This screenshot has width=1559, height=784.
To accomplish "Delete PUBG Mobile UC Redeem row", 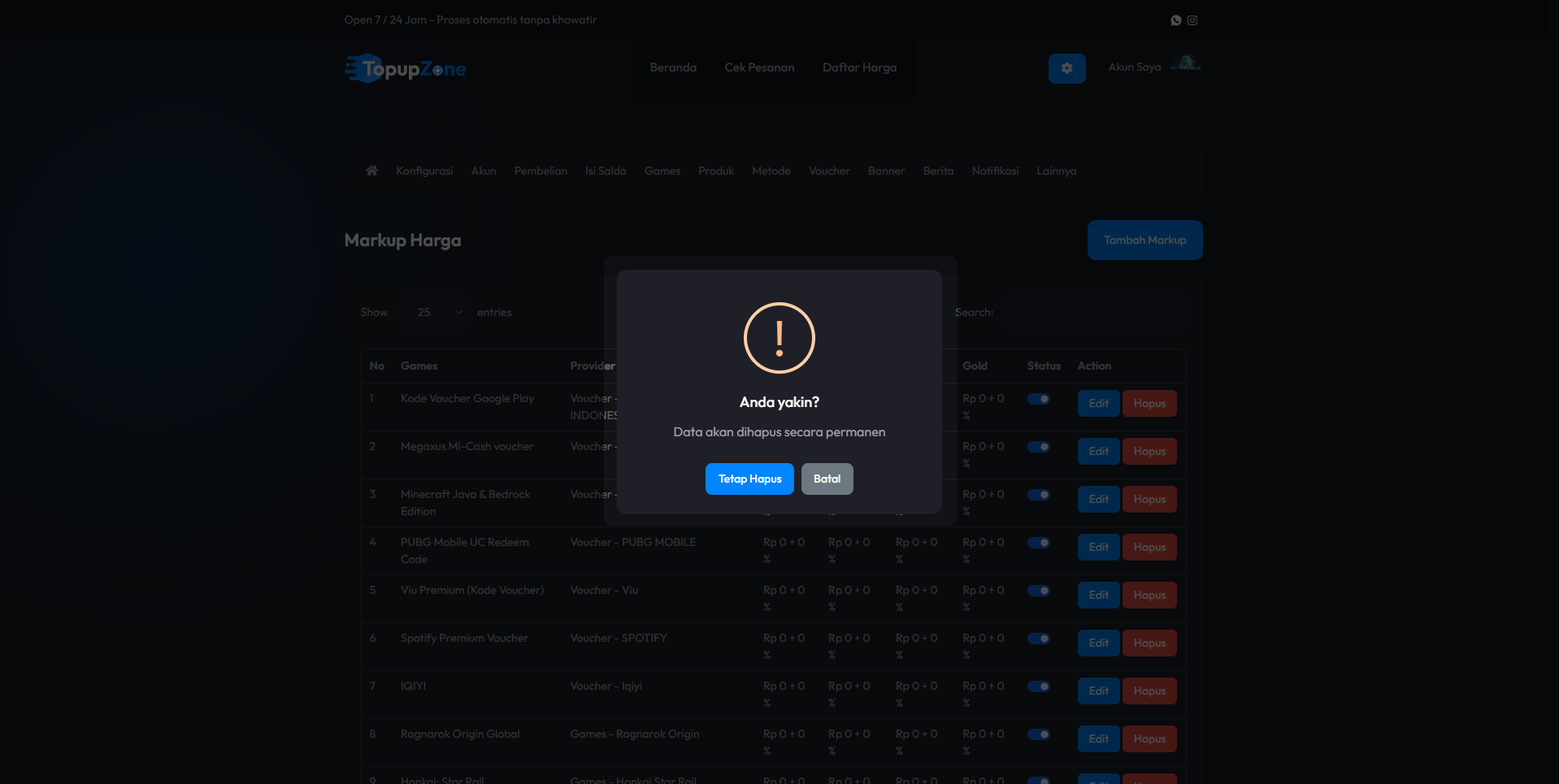I will 1149,547.
